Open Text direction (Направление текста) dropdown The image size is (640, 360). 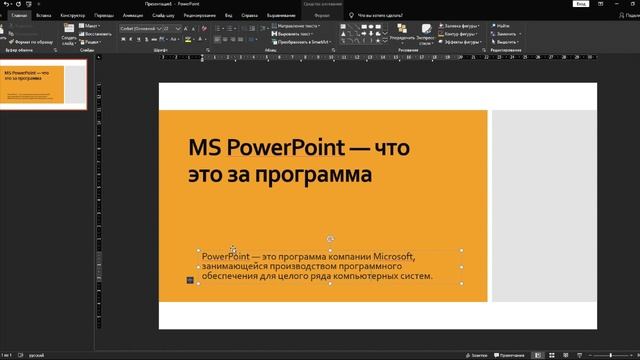click(x=296, y=26)
